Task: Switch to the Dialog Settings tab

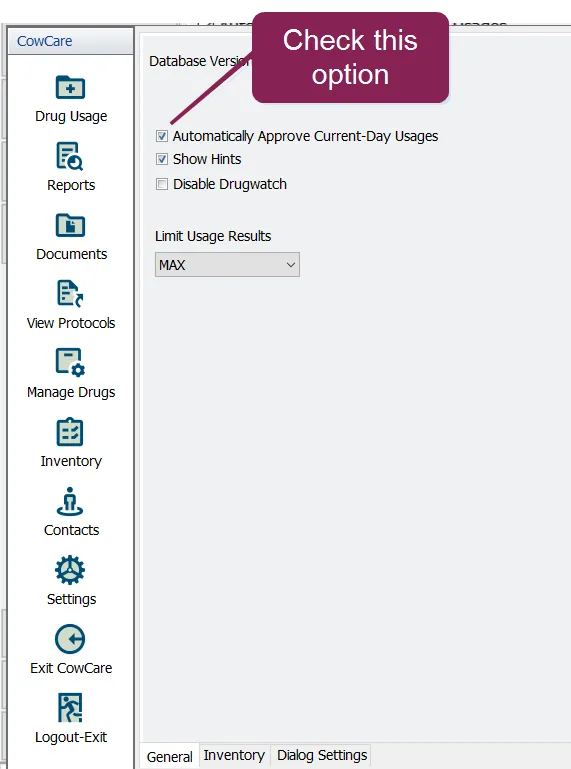Action: [x=322, y=755]
